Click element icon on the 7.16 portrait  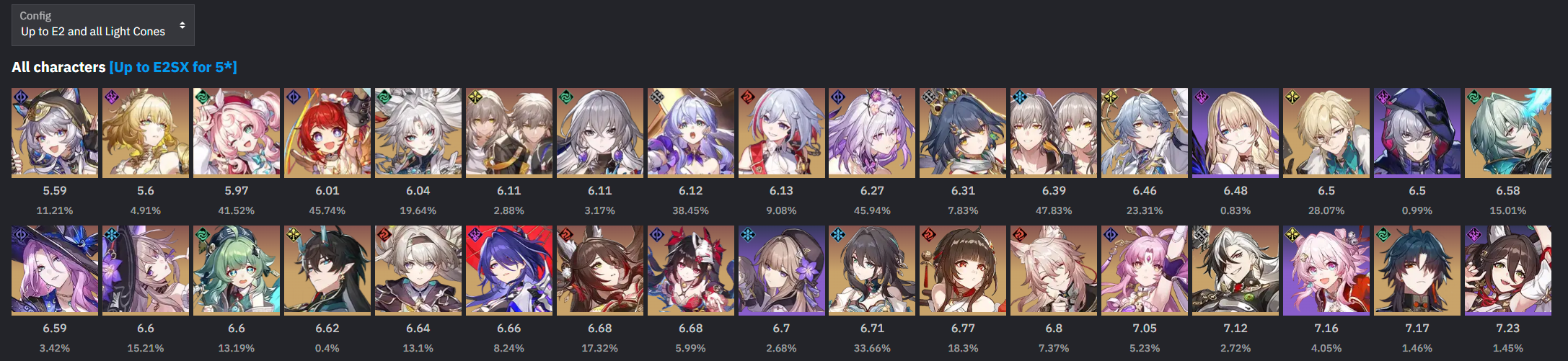1292,235
